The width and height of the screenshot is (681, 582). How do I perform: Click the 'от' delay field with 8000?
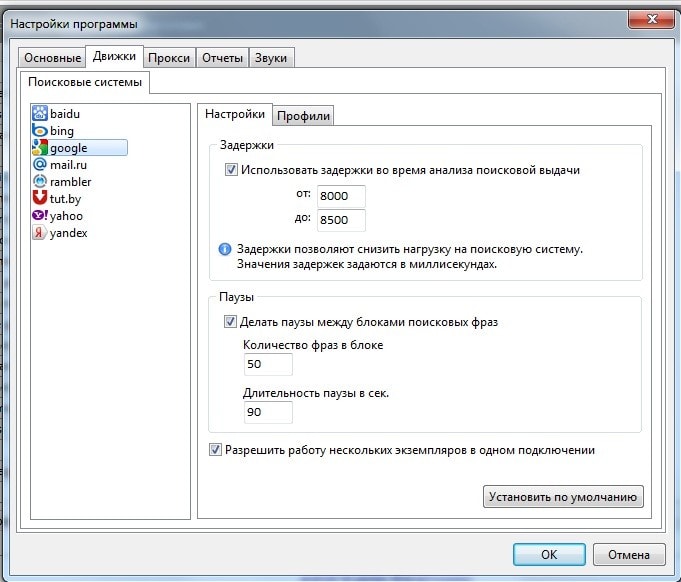[x=341, y=197]
